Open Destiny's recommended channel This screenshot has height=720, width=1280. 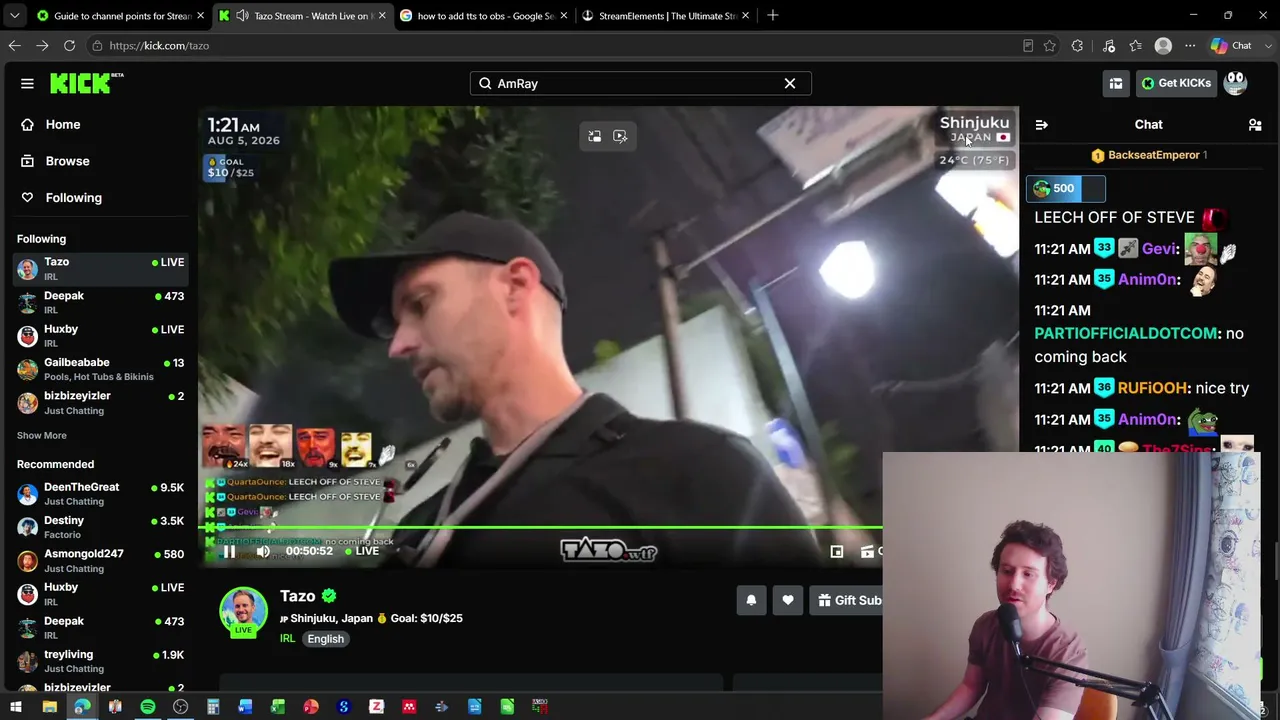click(x=100, y=527)
